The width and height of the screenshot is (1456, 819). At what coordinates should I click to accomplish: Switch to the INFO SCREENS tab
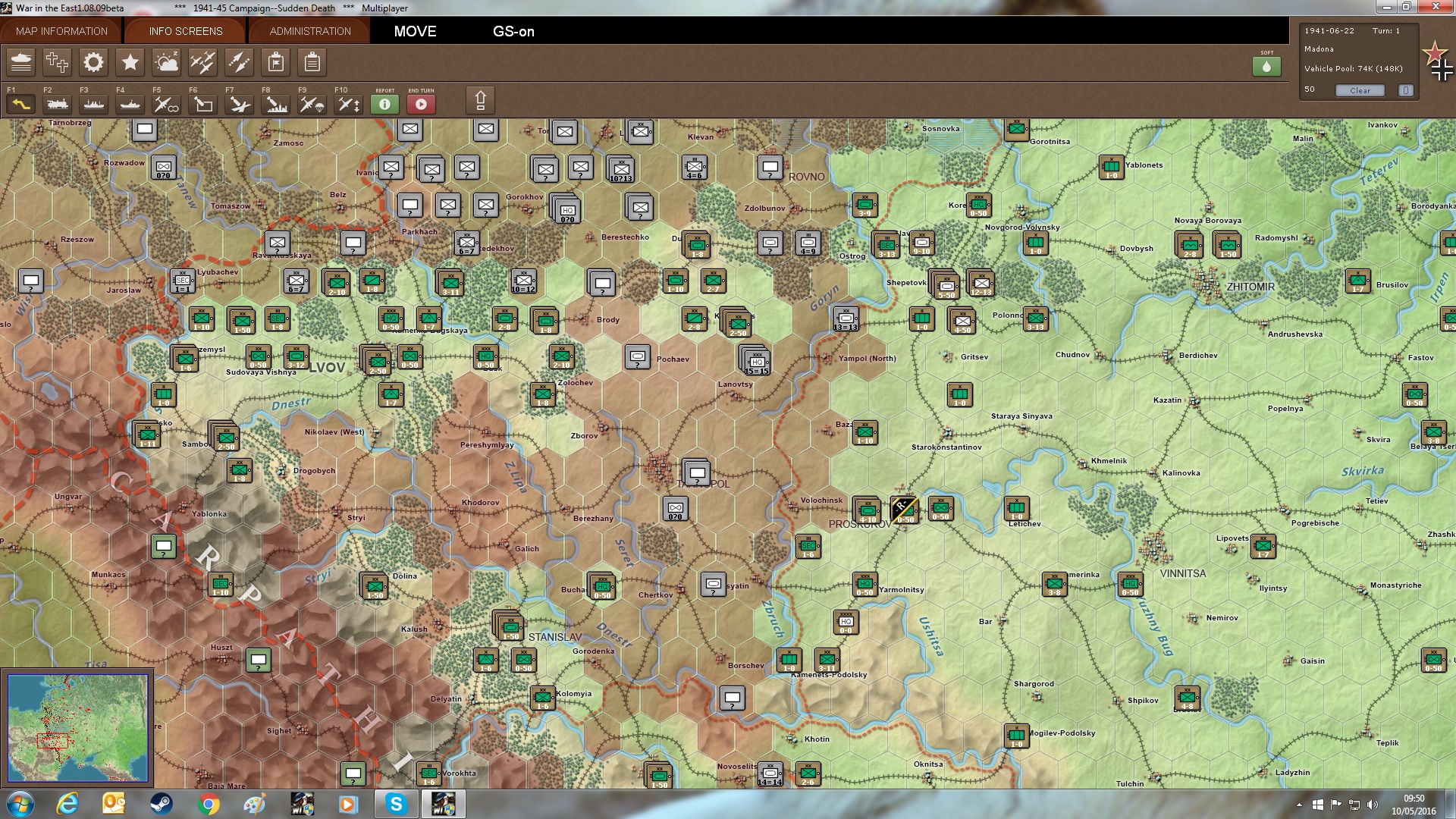[186, 31]
